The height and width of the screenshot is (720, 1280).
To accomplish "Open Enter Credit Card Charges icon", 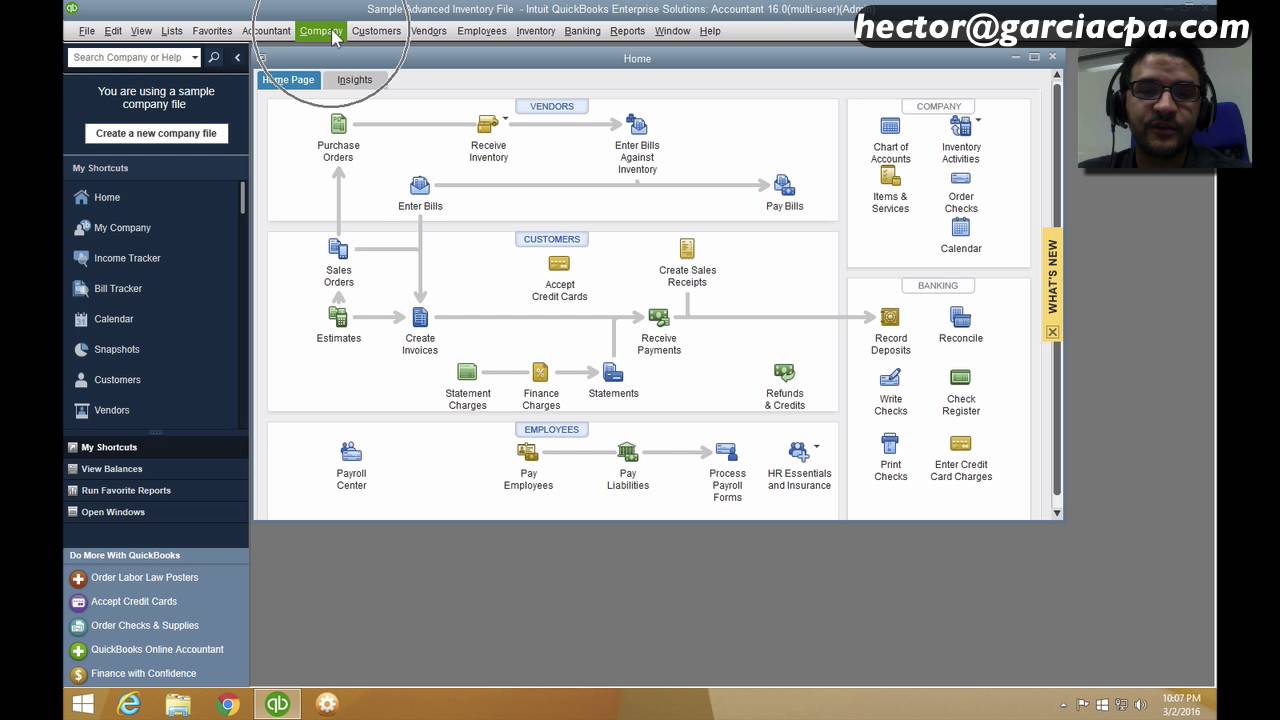I will click(960, 443).
